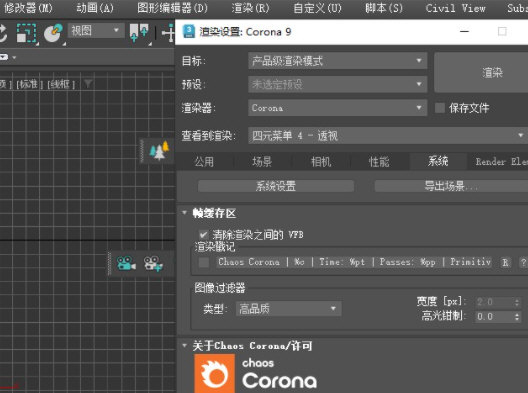Switch to the Common tab
Image resolution: width=528 pixels, height=393 pixels.
click(204, 162)
